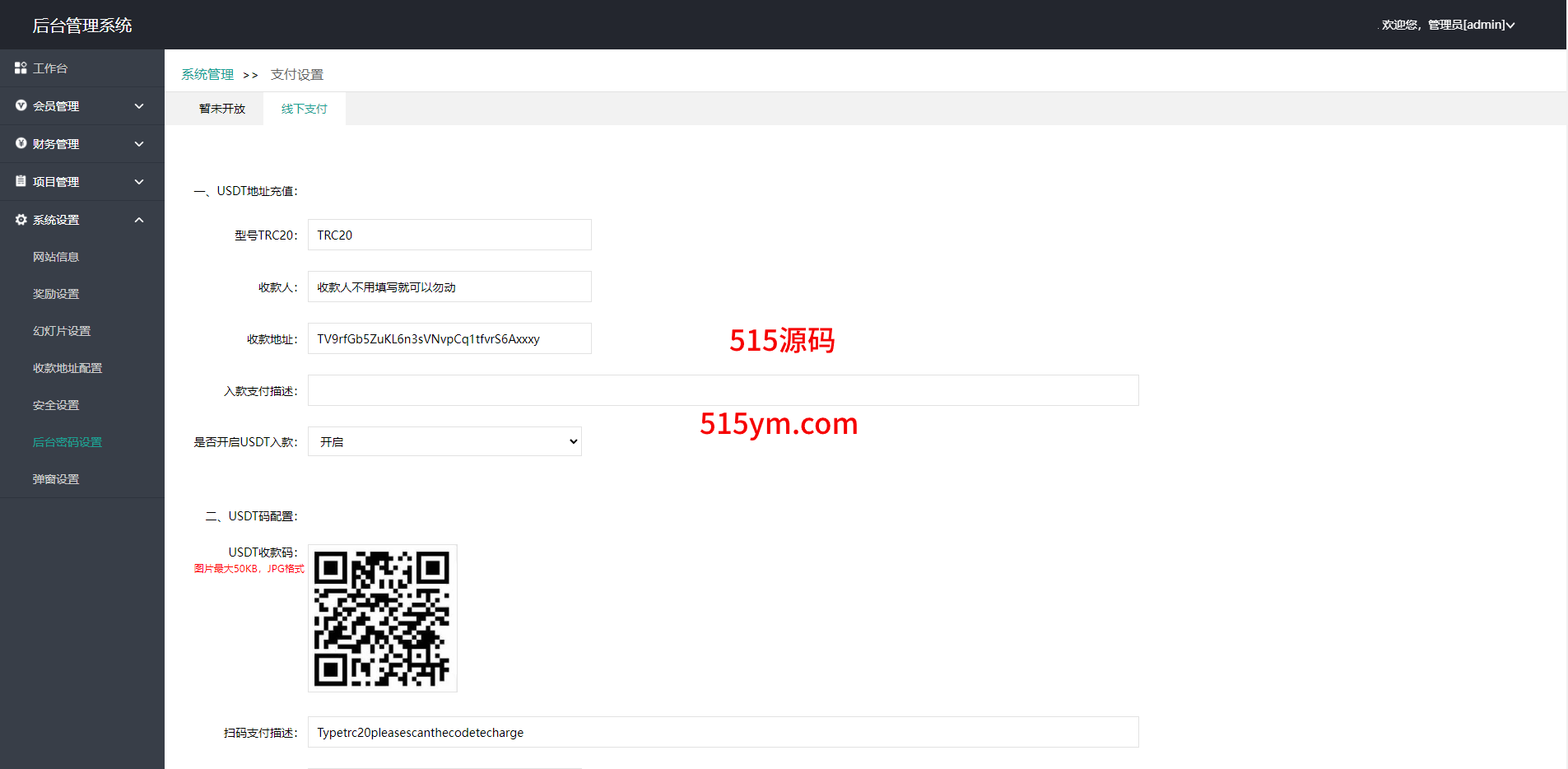Open the admin user dropdown menu

[1449, 25]
